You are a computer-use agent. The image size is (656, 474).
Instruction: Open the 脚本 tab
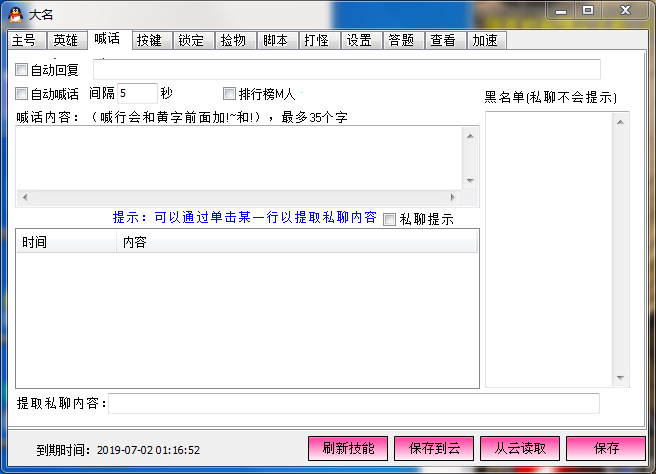point(277,41)
